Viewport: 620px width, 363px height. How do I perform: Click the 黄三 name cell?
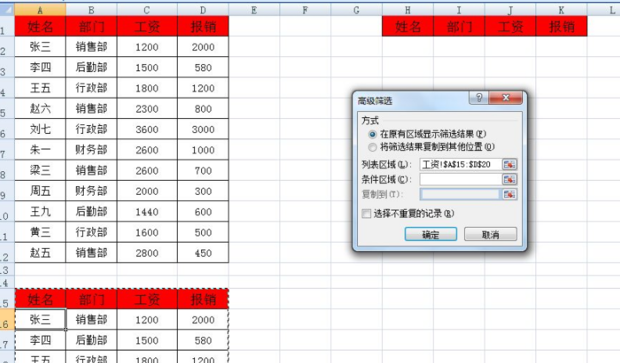pos(40,232)
